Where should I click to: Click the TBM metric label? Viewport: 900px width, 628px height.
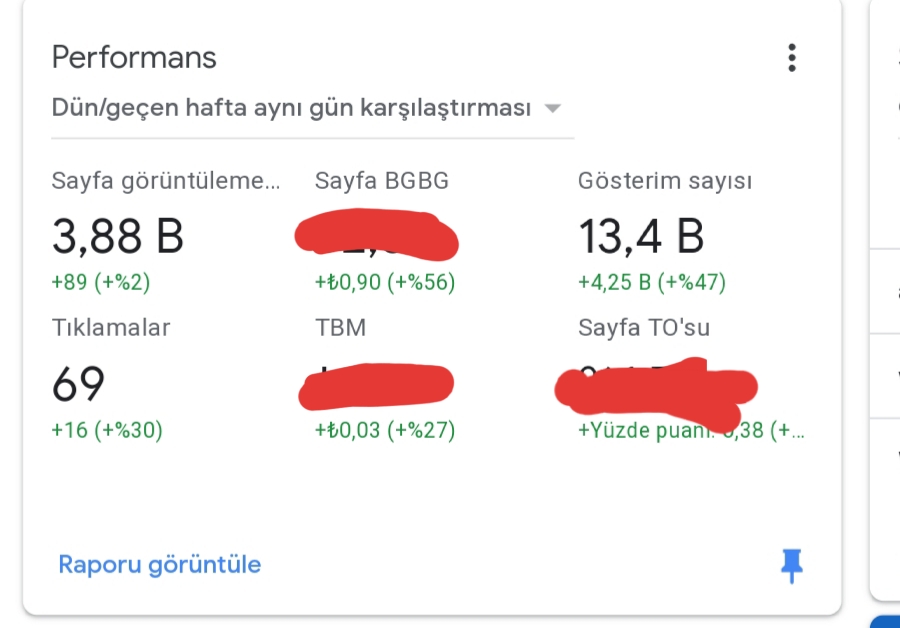(x=340, y=328)
